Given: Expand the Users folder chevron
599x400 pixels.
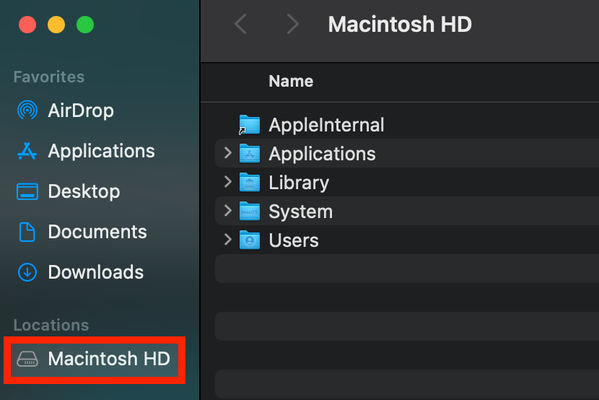Looking at the screenshot, I should pos(228,240).
